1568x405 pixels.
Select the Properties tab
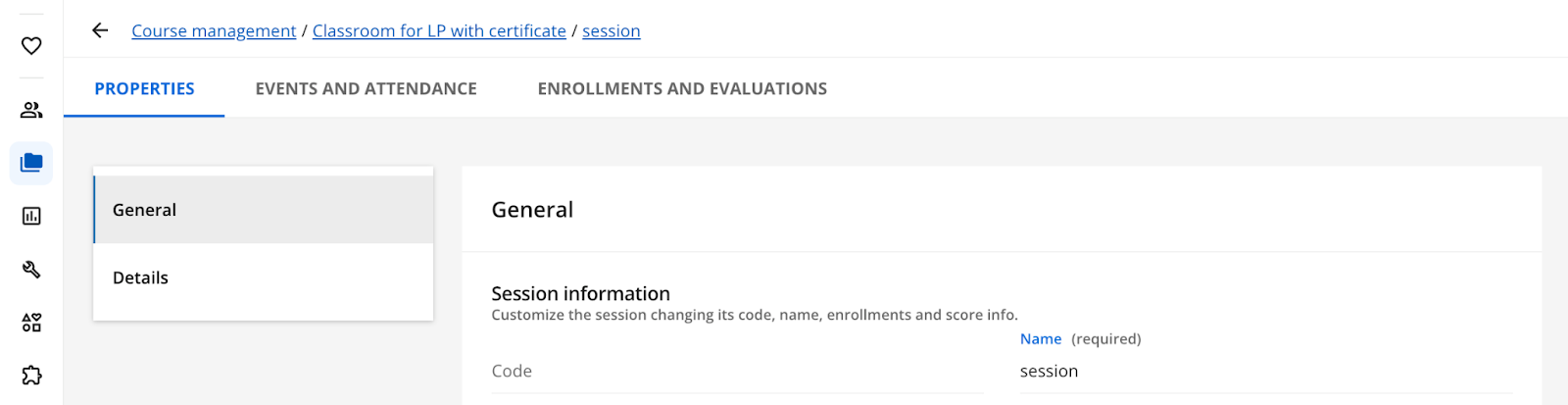[x=144, y=89]
